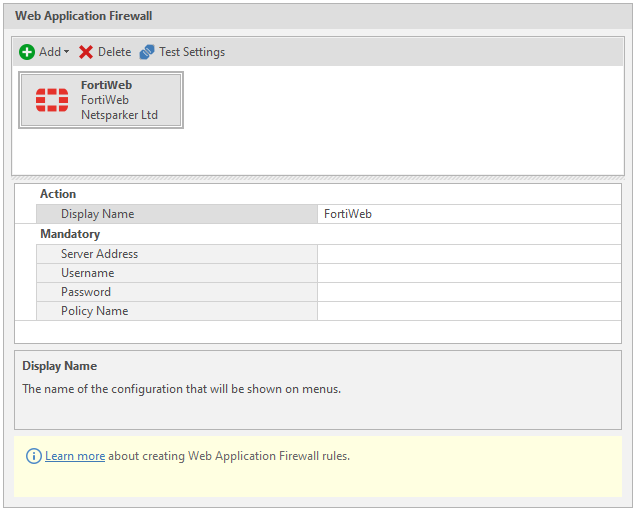
Task: Click the green Add plus icon
Action: point(27,52)
